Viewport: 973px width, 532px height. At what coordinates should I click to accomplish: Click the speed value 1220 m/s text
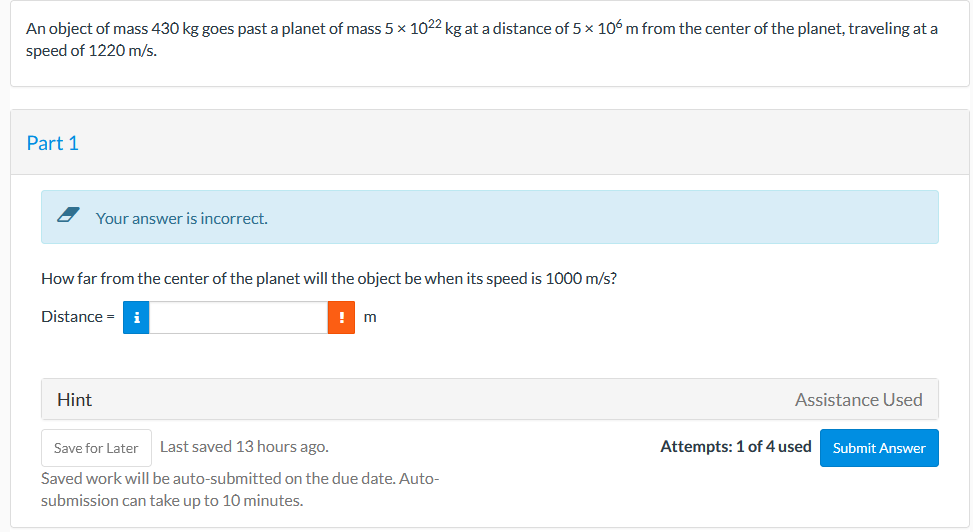click(122, 51)
